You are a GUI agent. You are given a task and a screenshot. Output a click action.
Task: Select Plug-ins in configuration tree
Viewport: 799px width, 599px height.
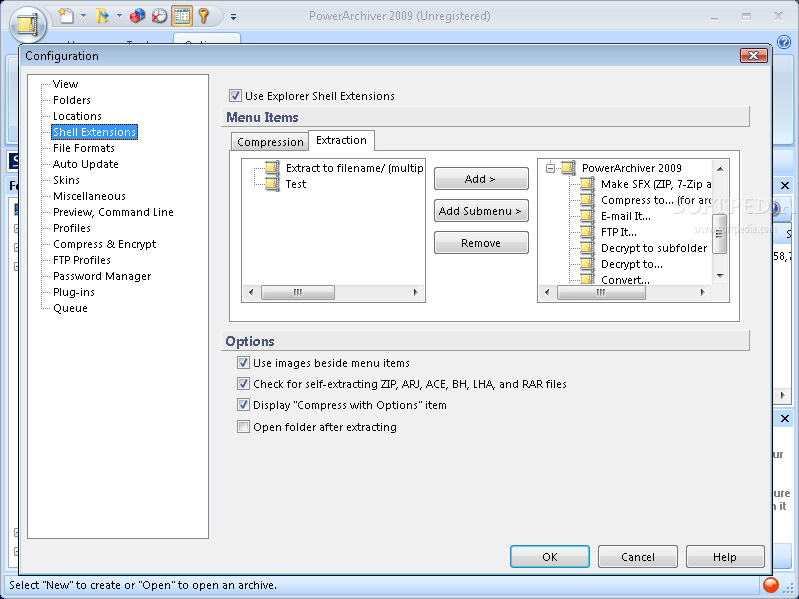pos(74,292)
